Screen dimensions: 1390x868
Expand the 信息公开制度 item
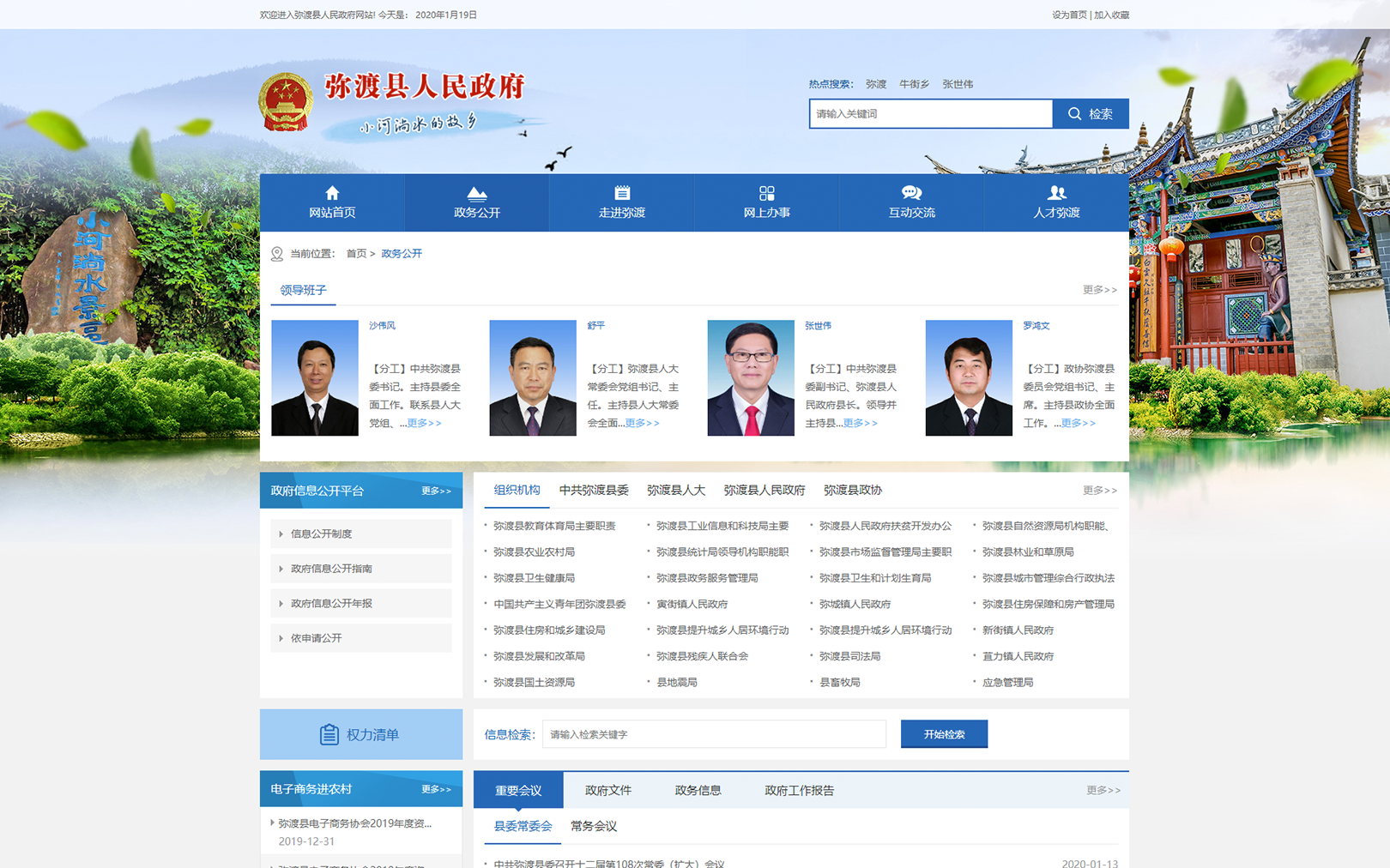361,533
